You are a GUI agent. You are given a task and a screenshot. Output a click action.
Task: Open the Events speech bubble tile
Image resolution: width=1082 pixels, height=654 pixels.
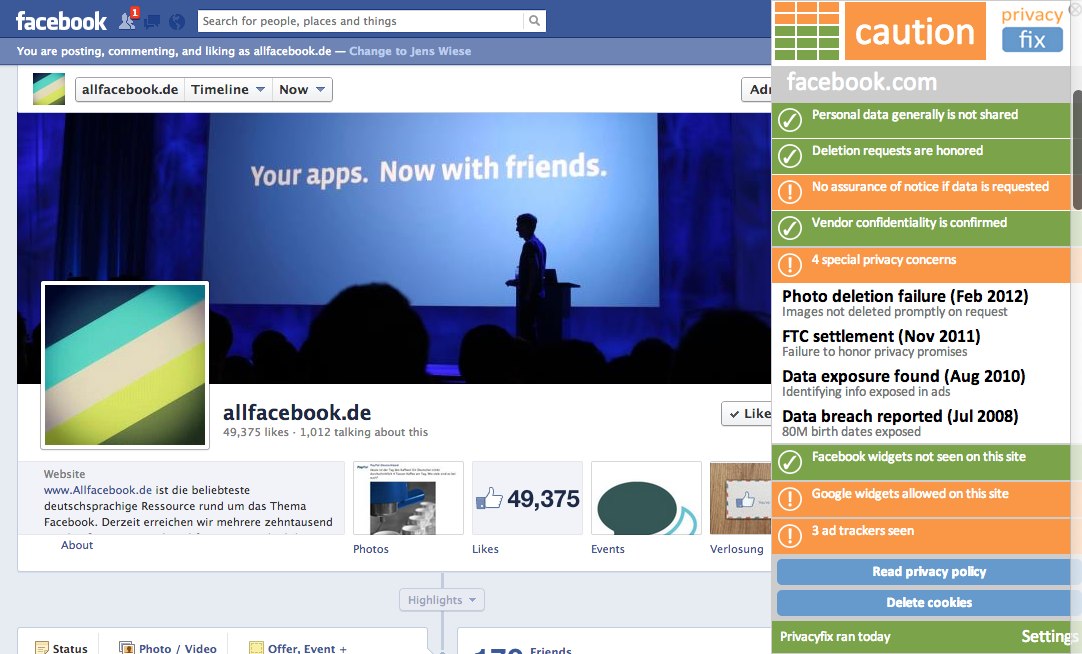tap(646, 498)
